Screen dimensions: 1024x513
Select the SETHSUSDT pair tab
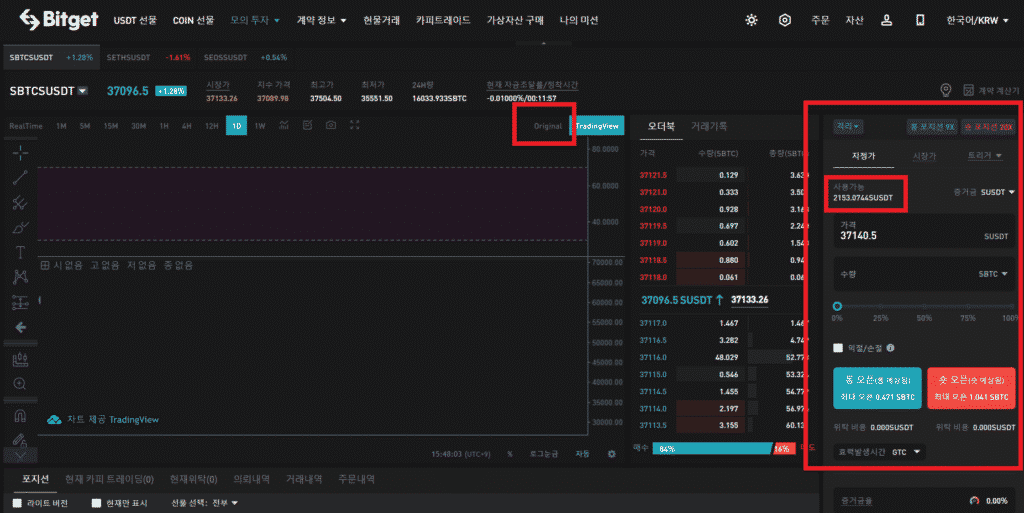(x=148, y=57)
